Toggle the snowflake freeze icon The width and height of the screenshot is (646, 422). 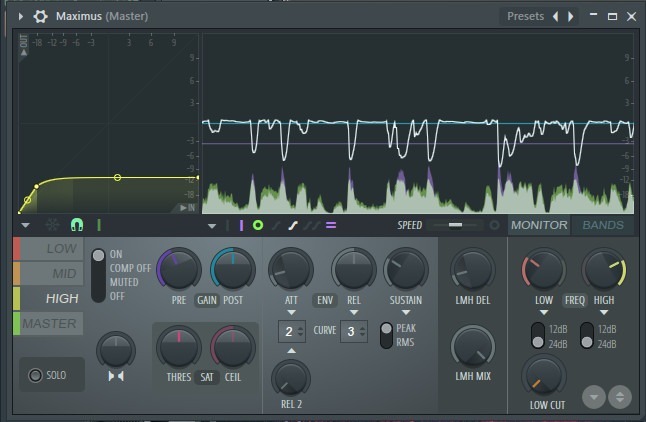tap(52, 225)
